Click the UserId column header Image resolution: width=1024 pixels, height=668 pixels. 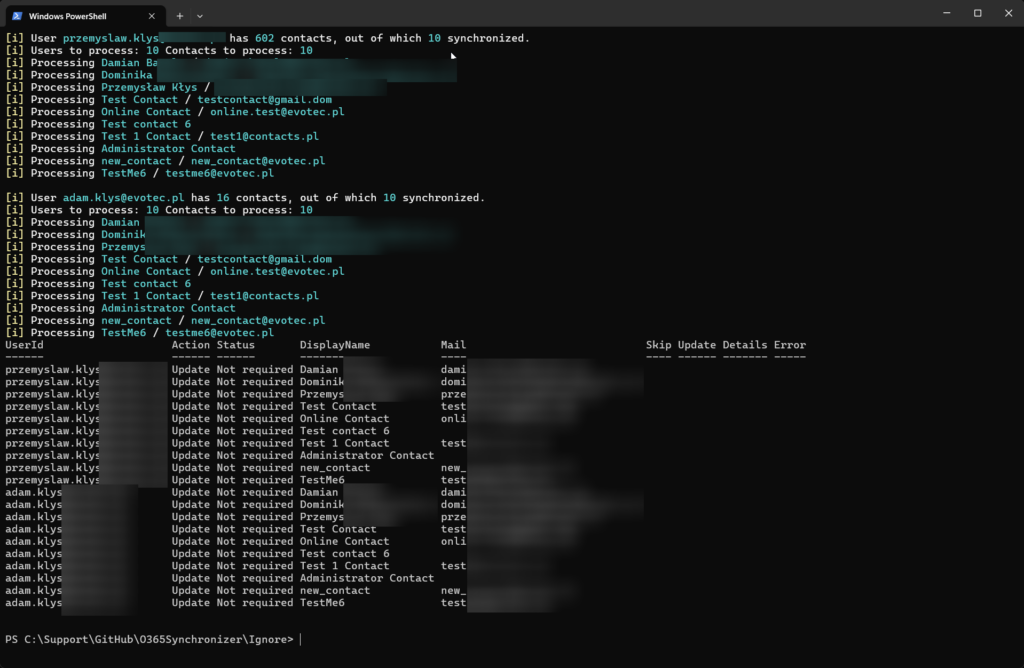24,345
